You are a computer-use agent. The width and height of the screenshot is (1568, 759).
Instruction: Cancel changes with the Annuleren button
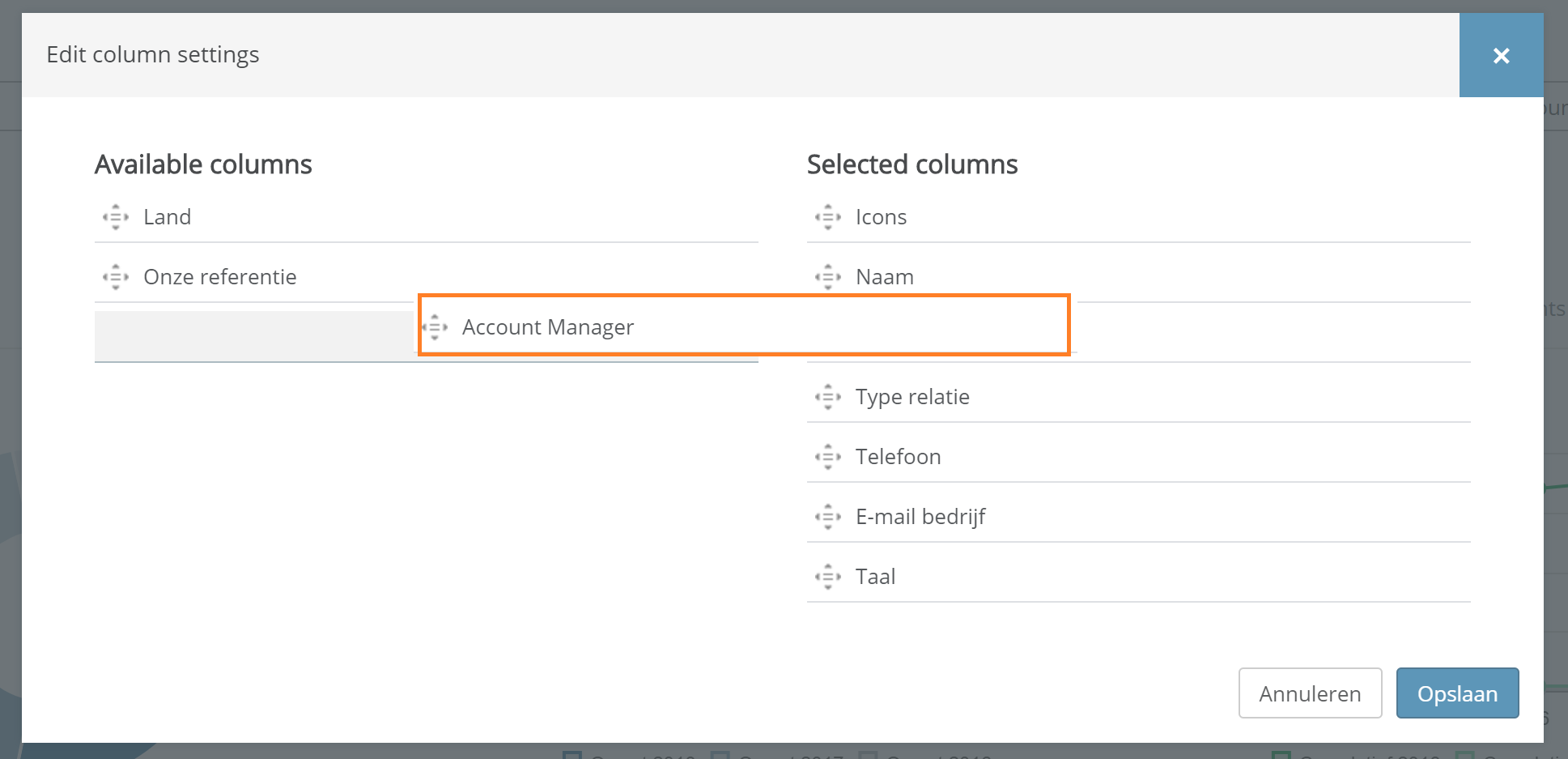[x=1310, y=693]
